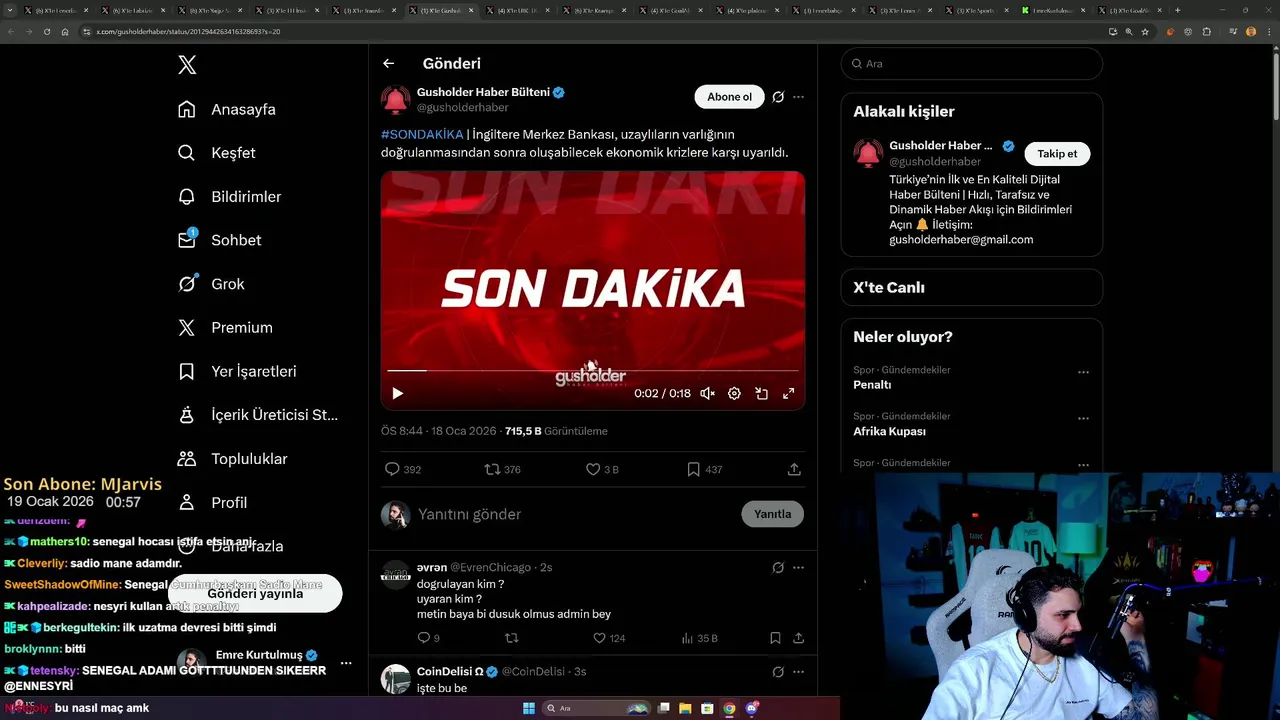The height and width of the screenshot is (720, 1280).
Task: Open Topluluklar communities
Action: point(232,459)
